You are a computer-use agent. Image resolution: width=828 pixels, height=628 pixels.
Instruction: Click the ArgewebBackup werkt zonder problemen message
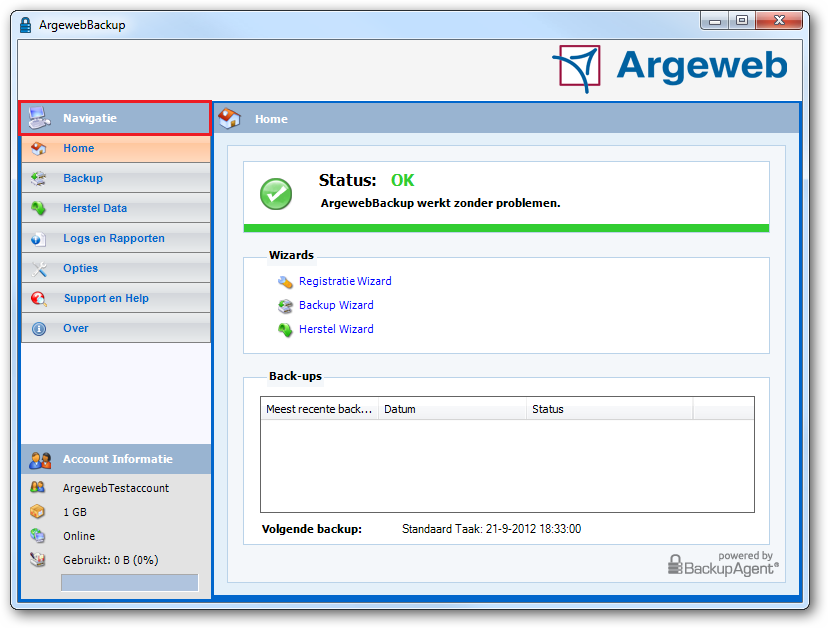click(x=440, y=203)
